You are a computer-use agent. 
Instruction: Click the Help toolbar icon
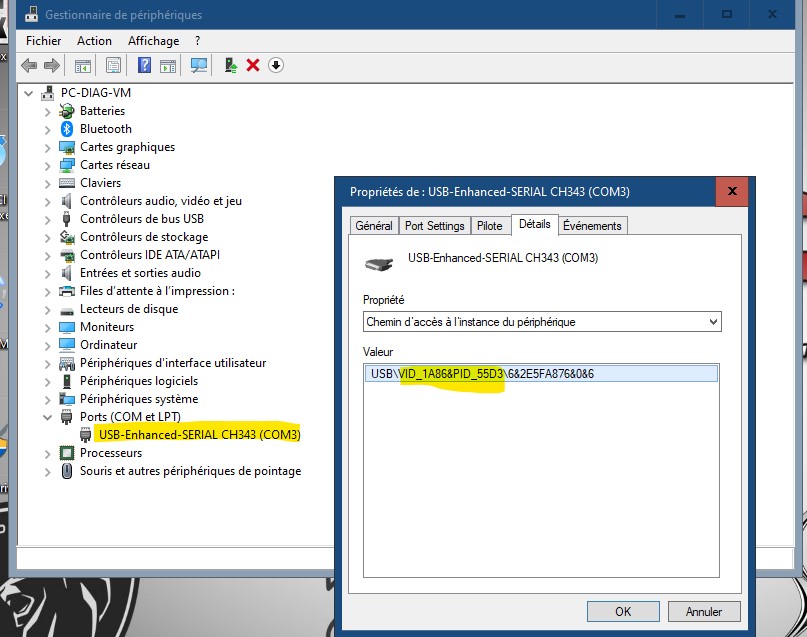(x=144, y=65)
